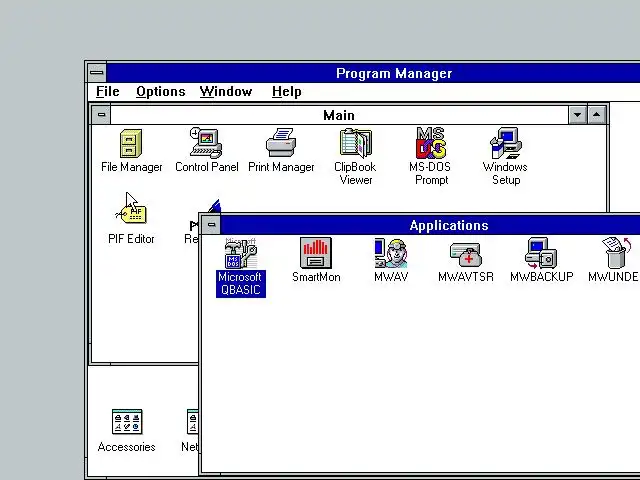Open the File menu

tap(108, 91)
